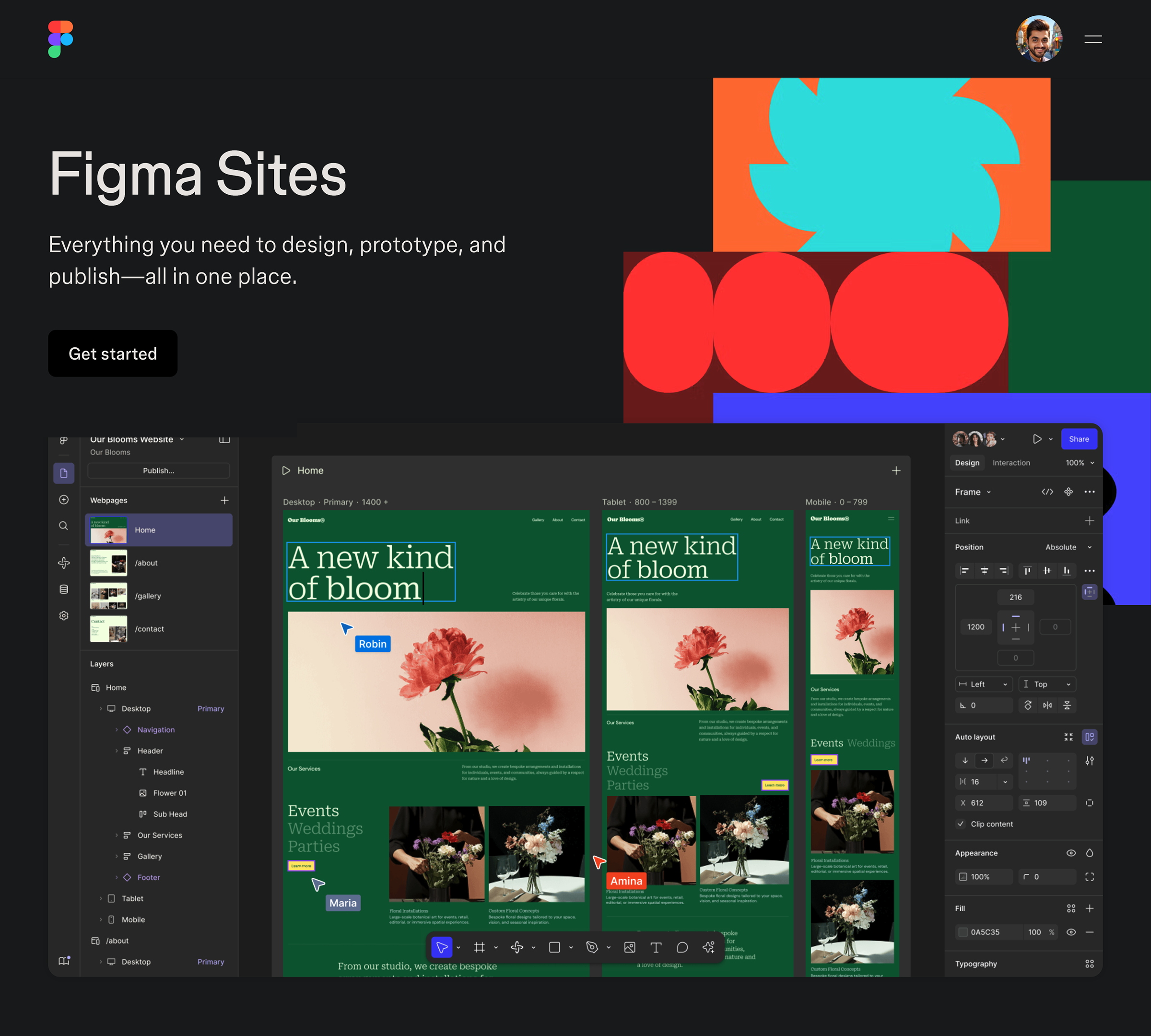Select the Home webpage thumbnail row
This screenshot has height=1036, width=1151.
pyautogui.click(x=159, y=530)
